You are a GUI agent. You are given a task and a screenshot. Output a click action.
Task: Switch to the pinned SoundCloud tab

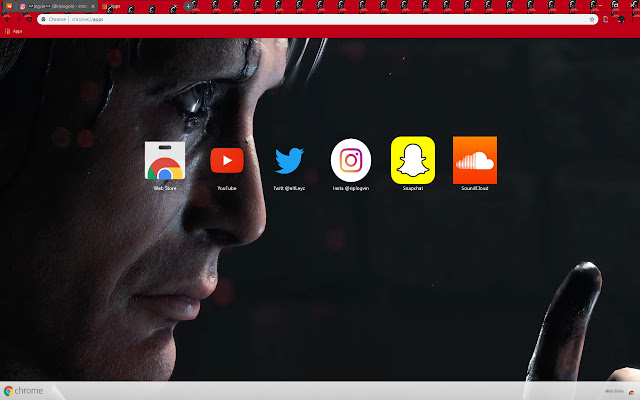9,6
